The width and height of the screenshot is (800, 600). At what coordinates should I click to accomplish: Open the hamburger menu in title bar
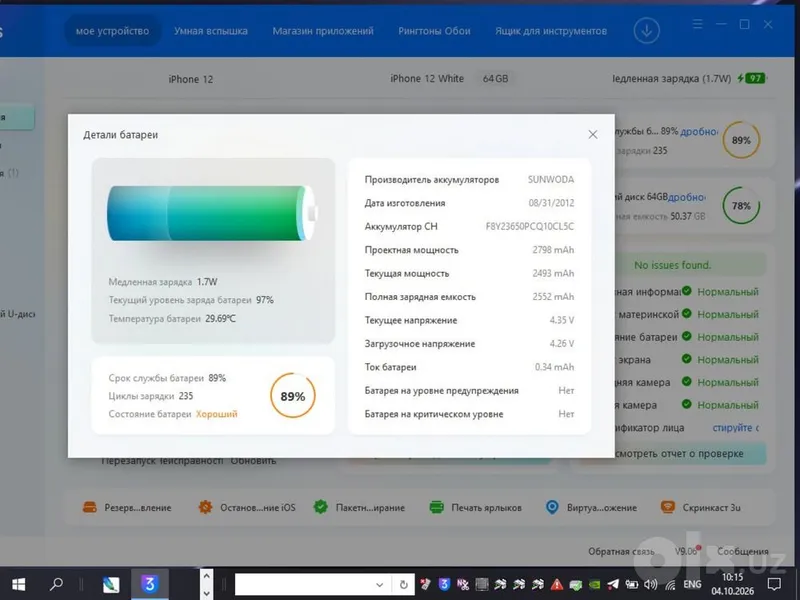pos(697,24)
